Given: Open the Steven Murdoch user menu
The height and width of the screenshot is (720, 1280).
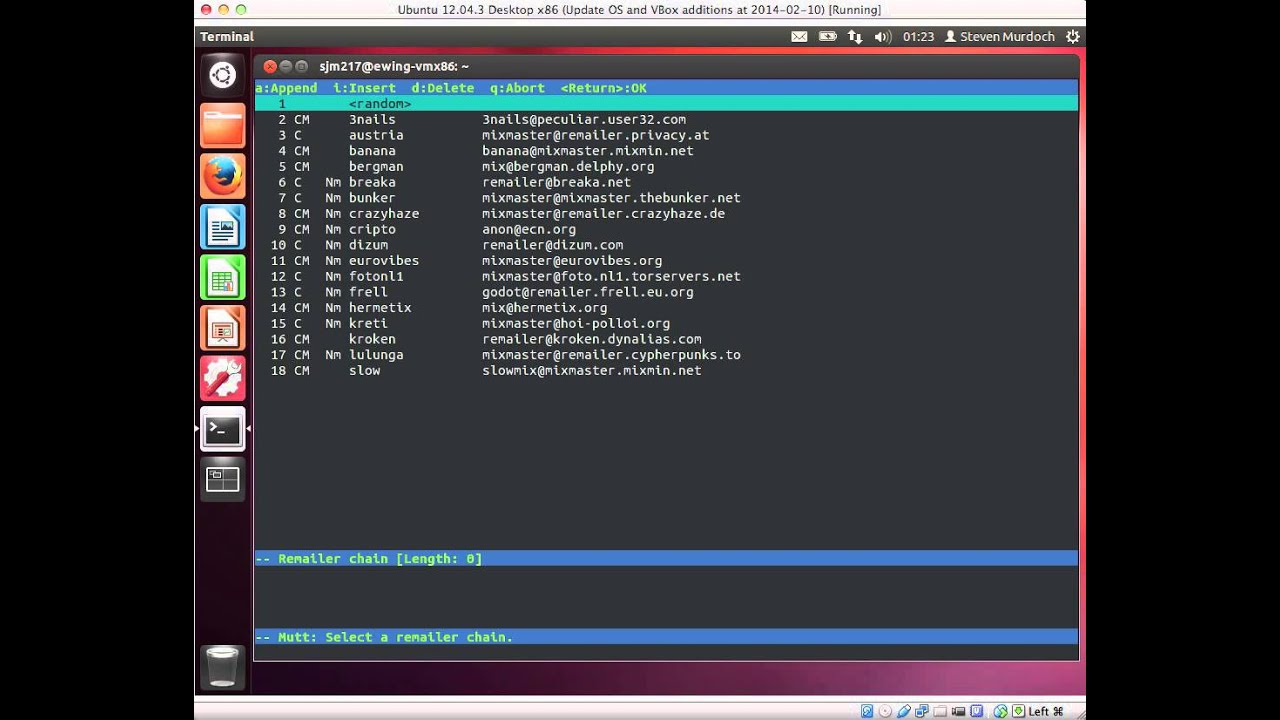Looking at the screenshot, I should click(x=999, y=36).
